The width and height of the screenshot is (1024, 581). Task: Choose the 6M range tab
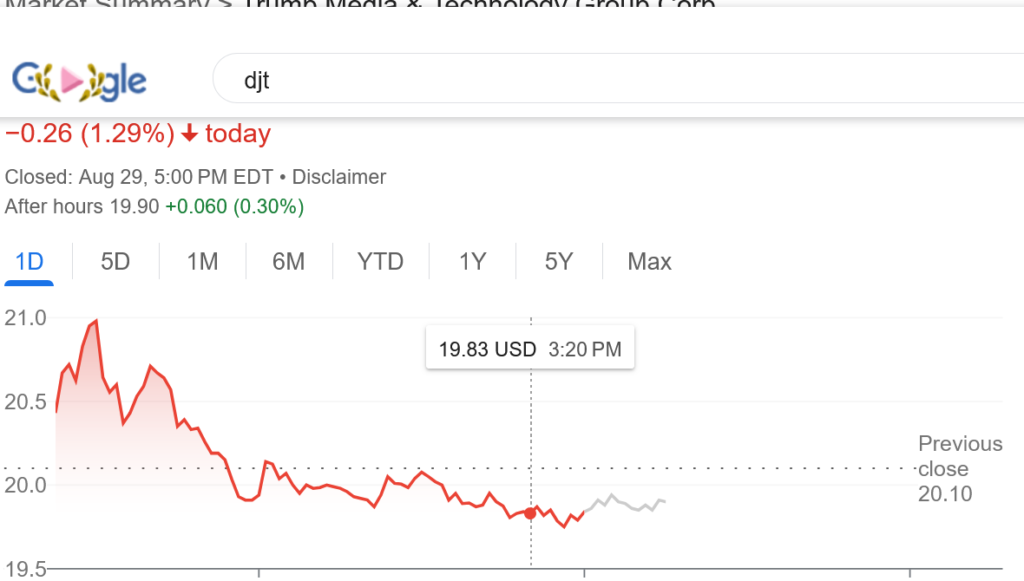(288, 262)
